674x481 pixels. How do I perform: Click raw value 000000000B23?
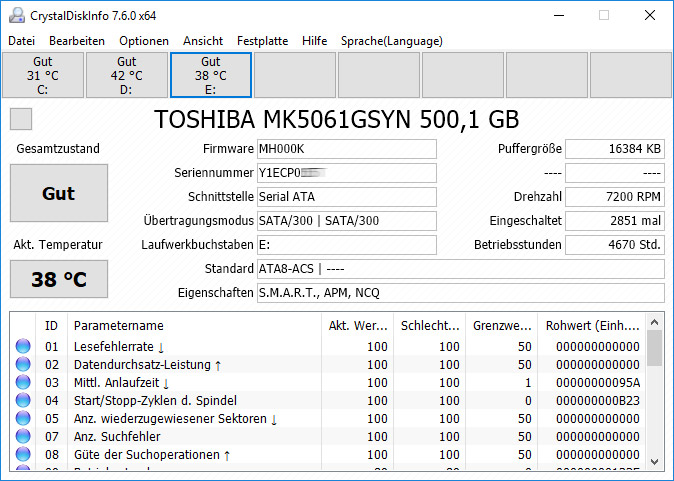coord(597,401)
